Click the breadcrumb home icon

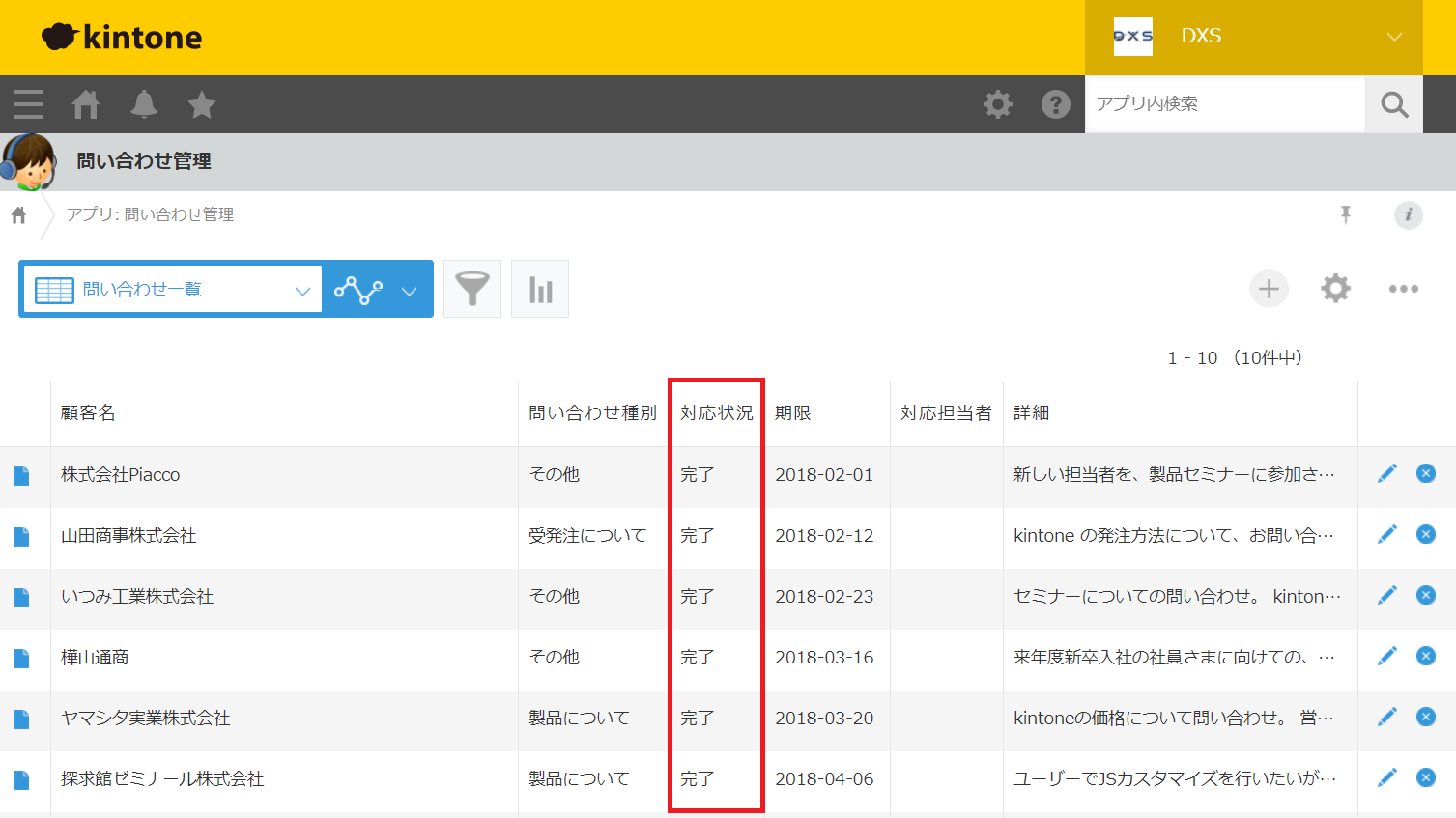(18, 214)
